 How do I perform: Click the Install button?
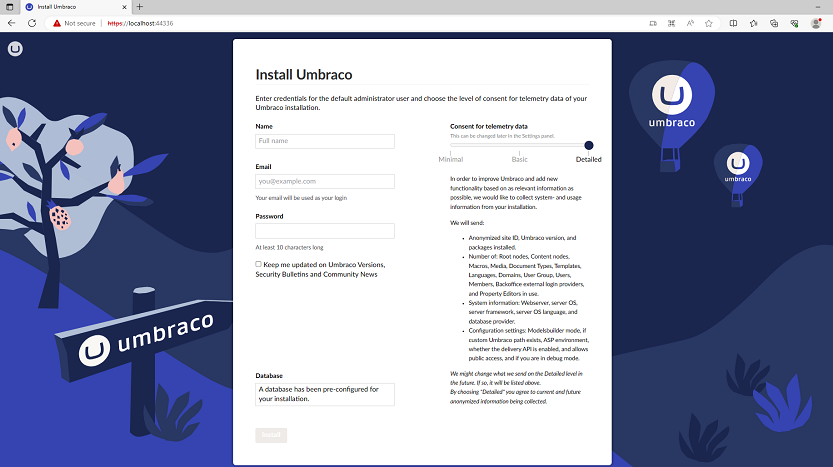[271, 435]
